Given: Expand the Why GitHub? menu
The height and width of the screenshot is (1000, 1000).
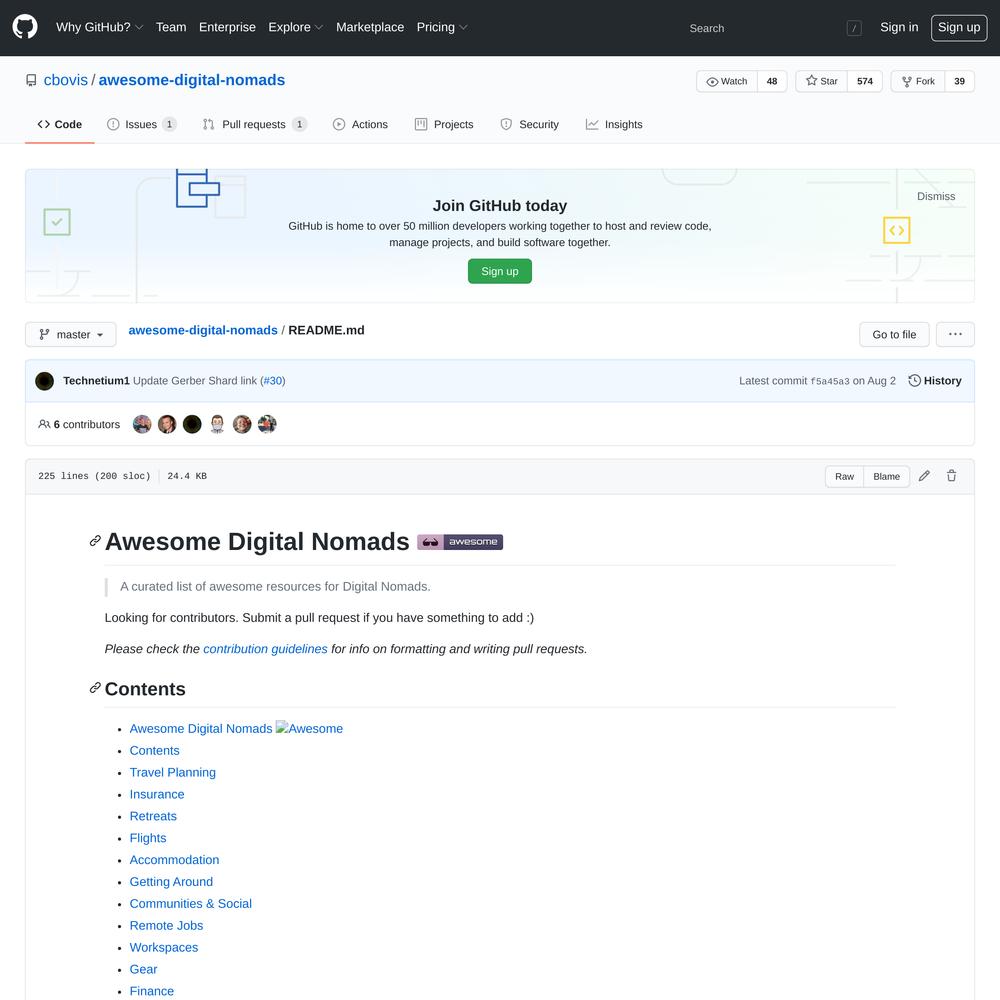Looking at the screenshot, I should click(99, 27).
